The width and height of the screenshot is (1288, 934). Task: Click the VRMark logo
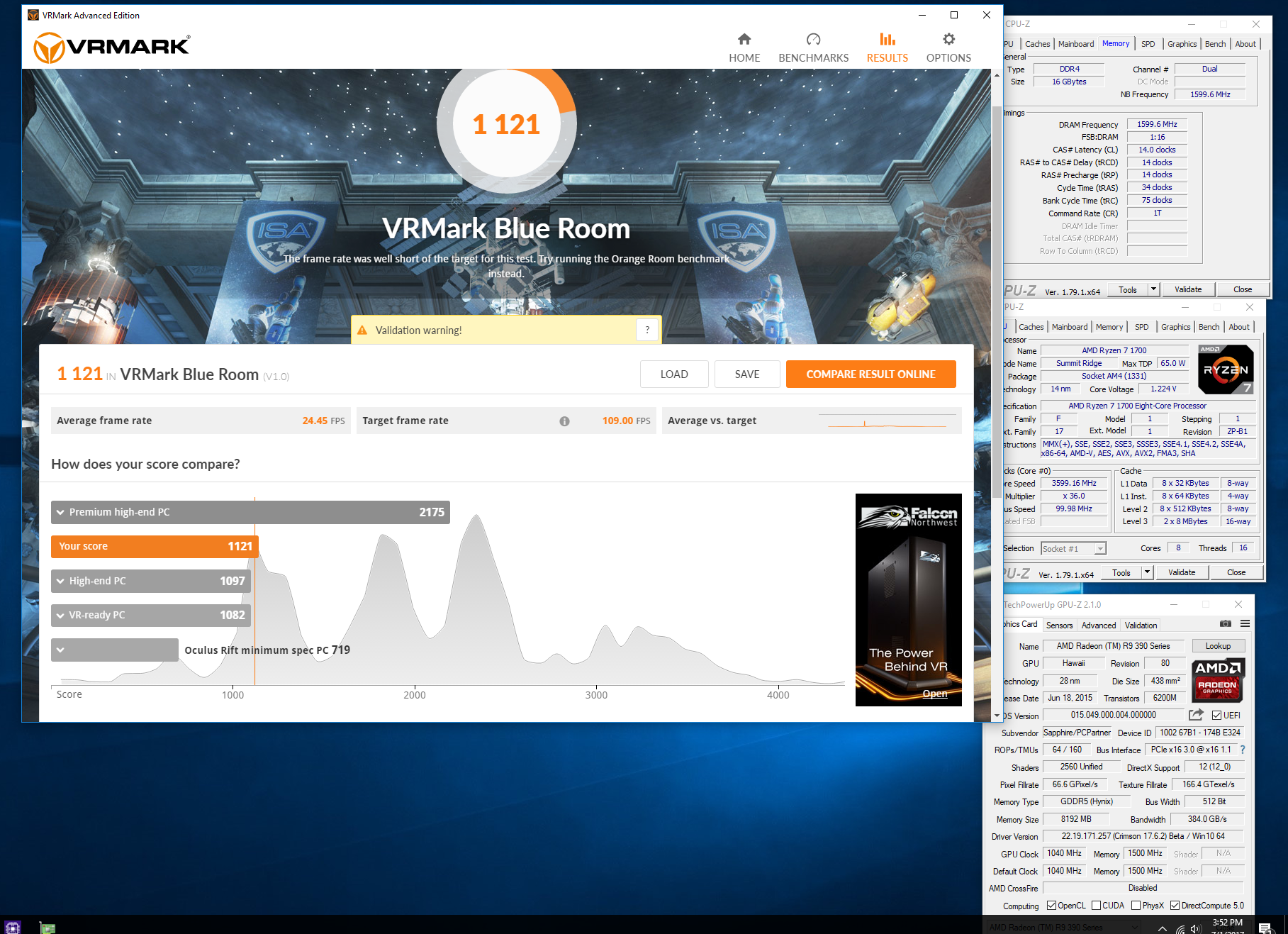click(112, 48)
